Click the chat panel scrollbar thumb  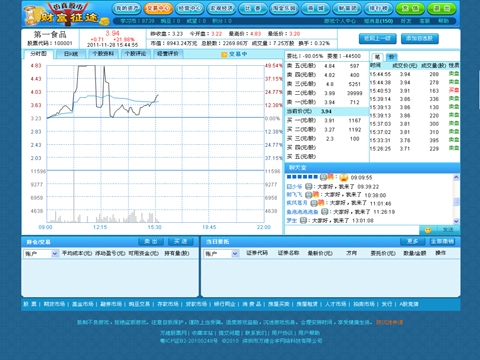456,202
